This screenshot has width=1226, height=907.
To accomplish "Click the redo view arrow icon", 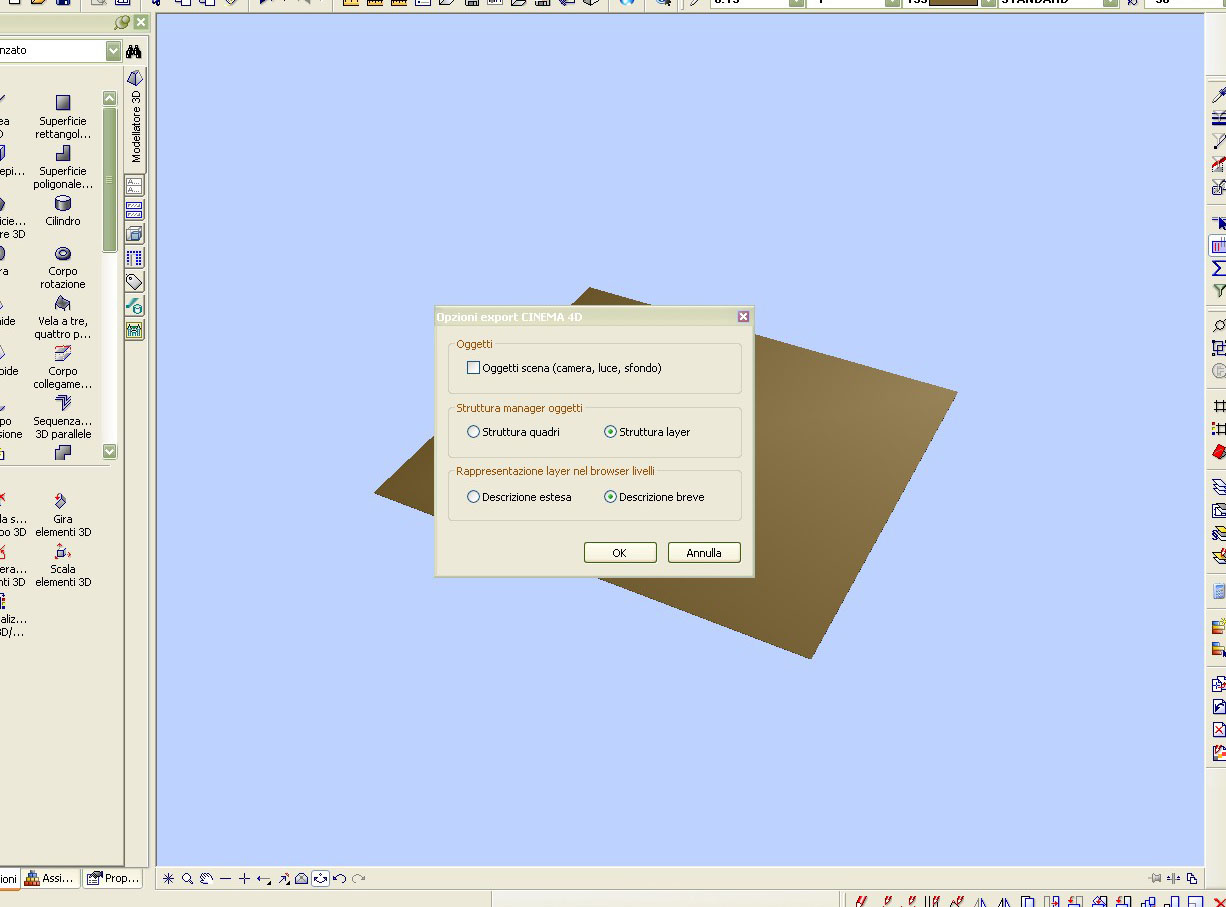I will (x=359, y=879).
